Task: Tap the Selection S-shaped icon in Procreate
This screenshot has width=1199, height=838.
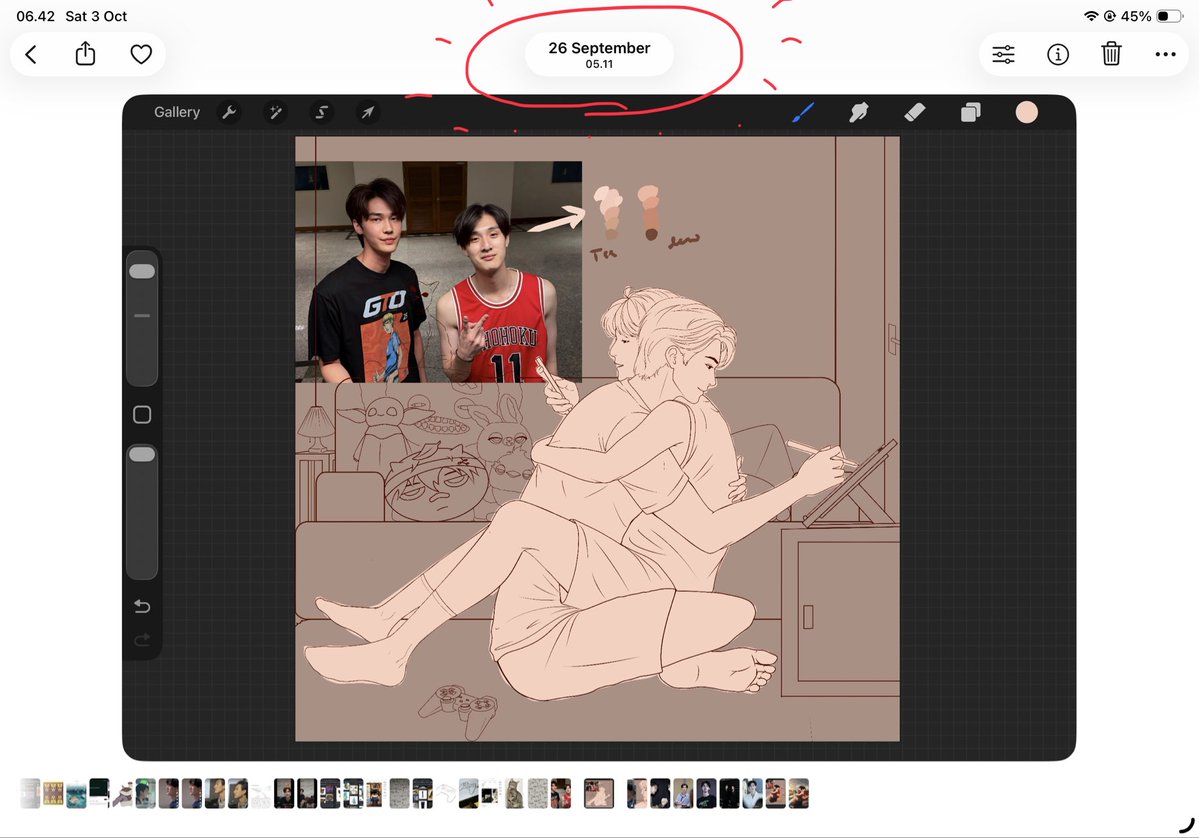Action: click(322, 112)
